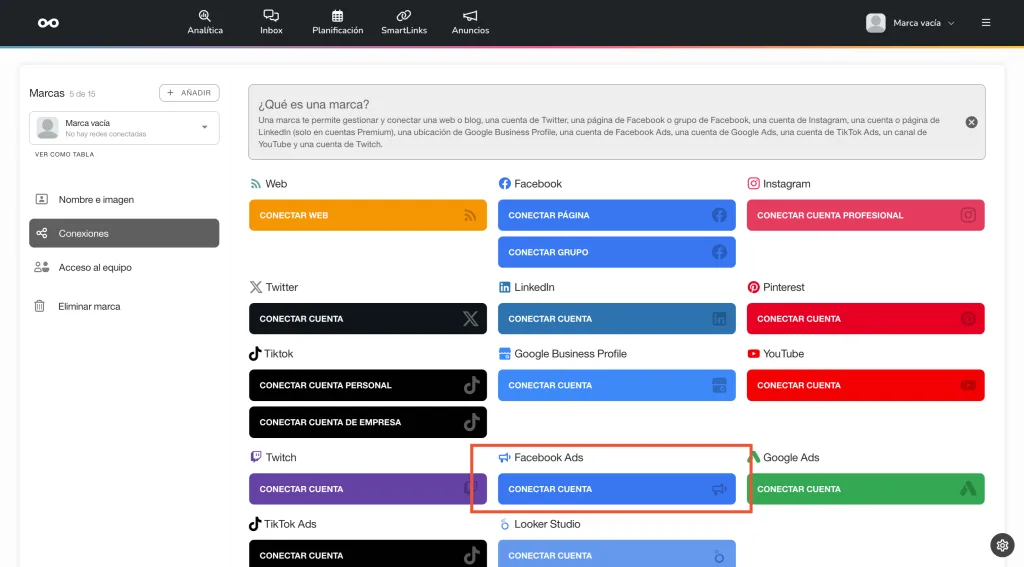Click the Twitch logo next to the Twitch heading
The height and width of the screenshot is (567, 1024).
point(256,457)
